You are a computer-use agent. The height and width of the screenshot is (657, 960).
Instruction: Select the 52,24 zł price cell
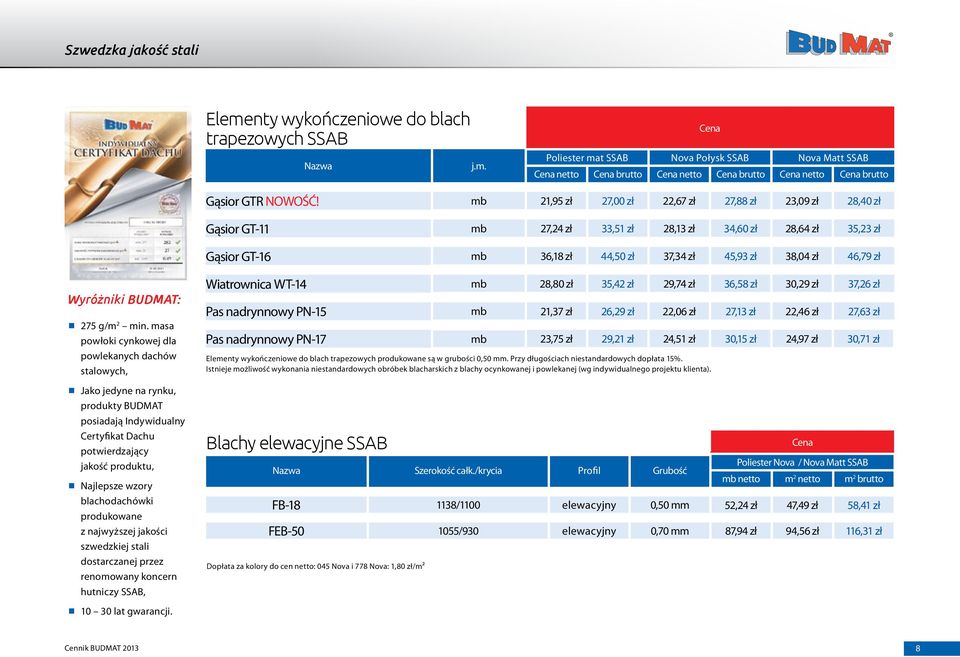click(740, 505)
